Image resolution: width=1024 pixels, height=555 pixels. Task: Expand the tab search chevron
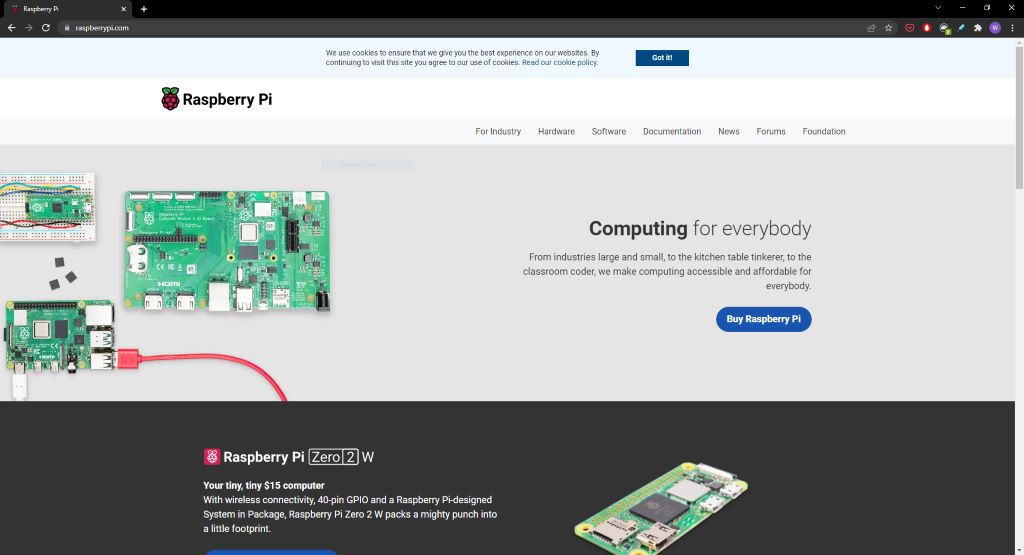(x=938, y=8)
